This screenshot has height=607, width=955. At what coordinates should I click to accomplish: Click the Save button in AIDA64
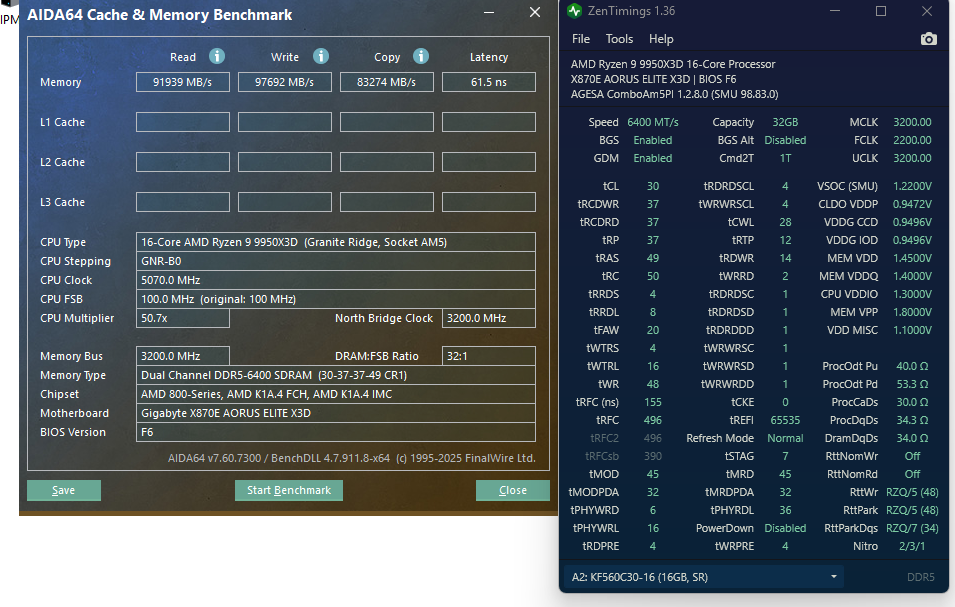[x=64, y=490]
